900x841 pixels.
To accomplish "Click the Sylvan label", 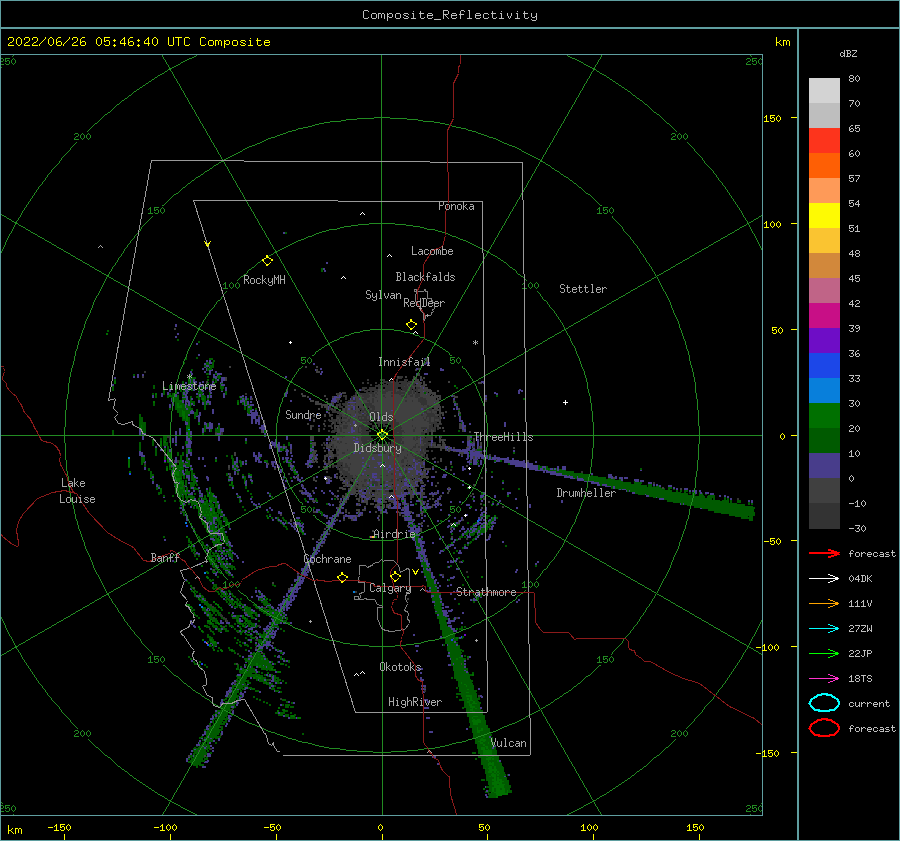I will pyautogui.click(x=383, y=295).
